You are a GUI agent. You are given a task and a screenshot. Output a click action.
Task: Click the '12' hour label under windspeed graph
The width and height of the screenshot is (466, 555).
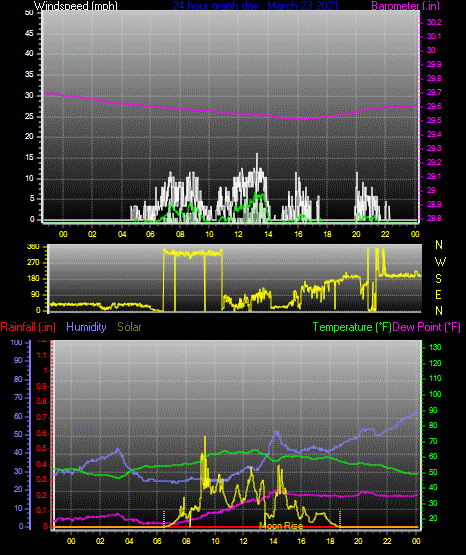click(x=238, y=234)
